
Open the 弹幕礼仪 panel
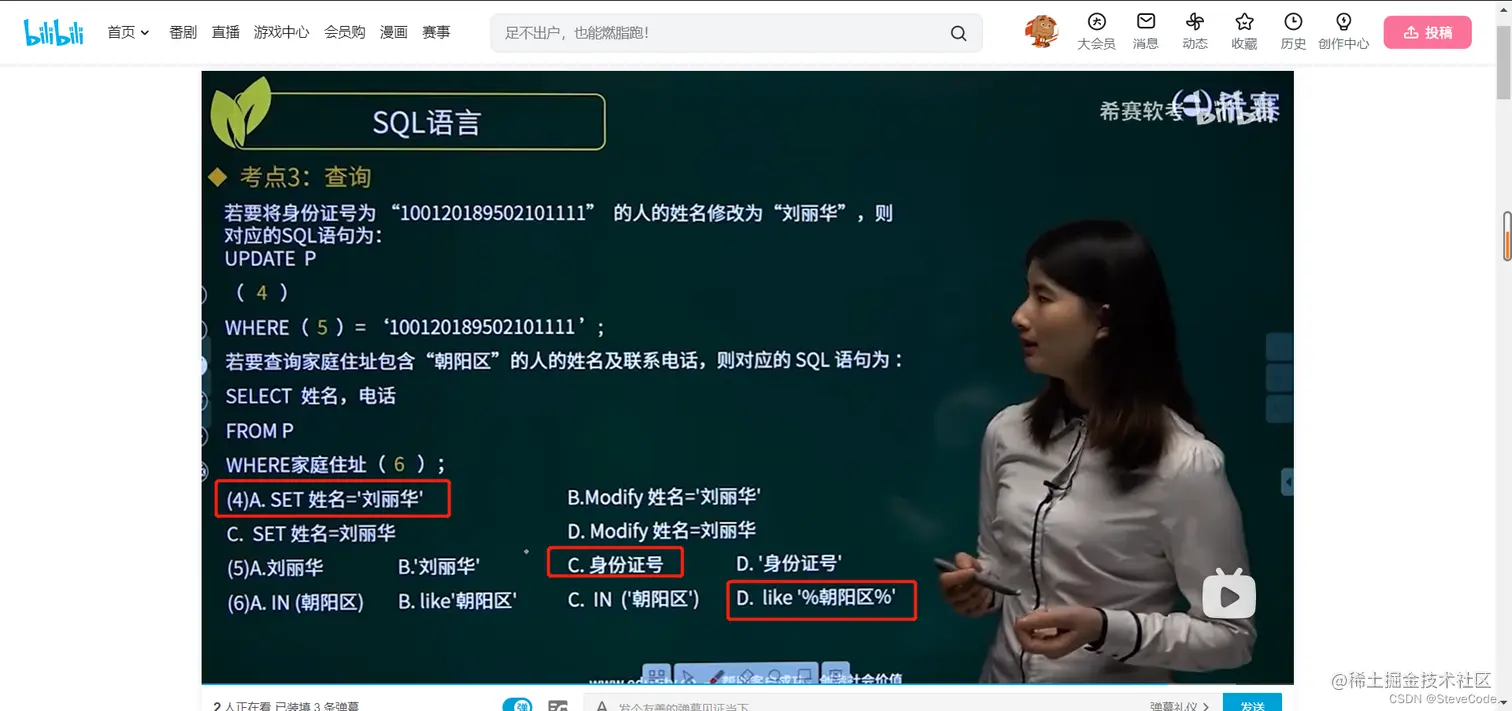(x=1174, y=705)
